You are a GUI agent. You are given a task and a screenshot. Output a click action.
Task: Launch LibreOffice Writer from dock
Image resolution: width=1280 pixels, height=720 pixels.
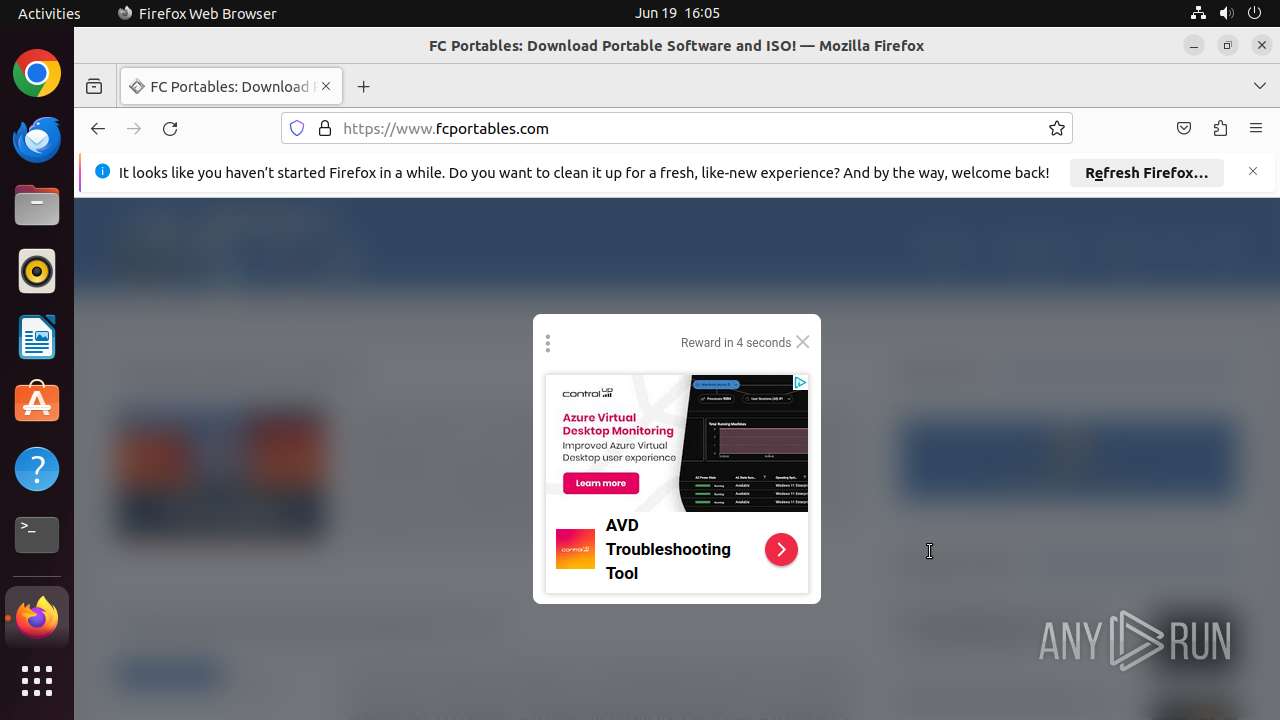click(37, 337)
